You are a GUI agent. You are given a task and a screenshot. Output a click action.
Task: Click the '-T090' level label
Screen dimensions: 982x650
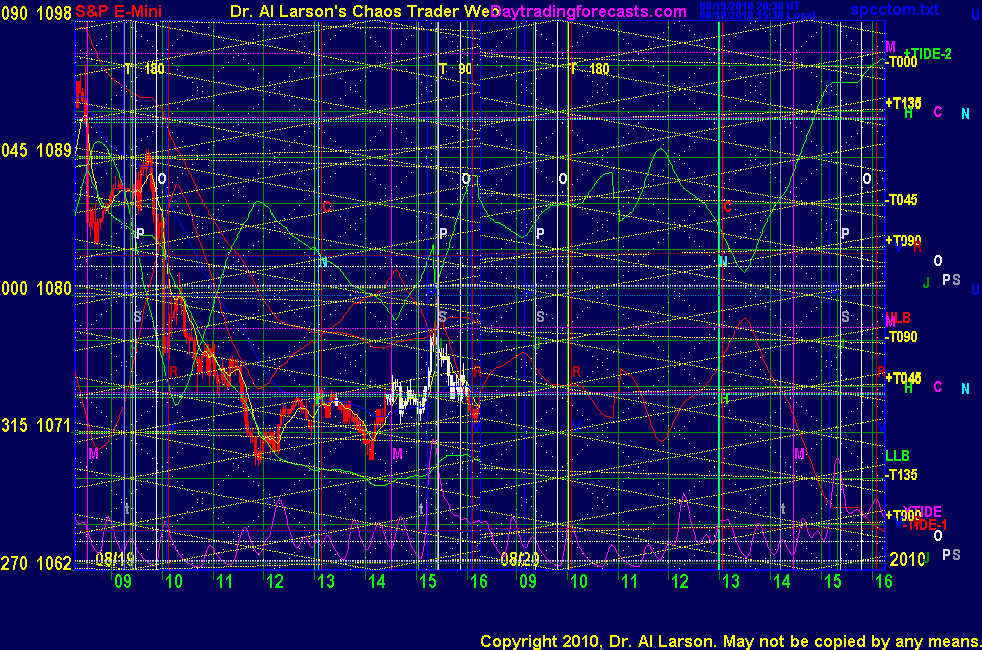[901, 337]
